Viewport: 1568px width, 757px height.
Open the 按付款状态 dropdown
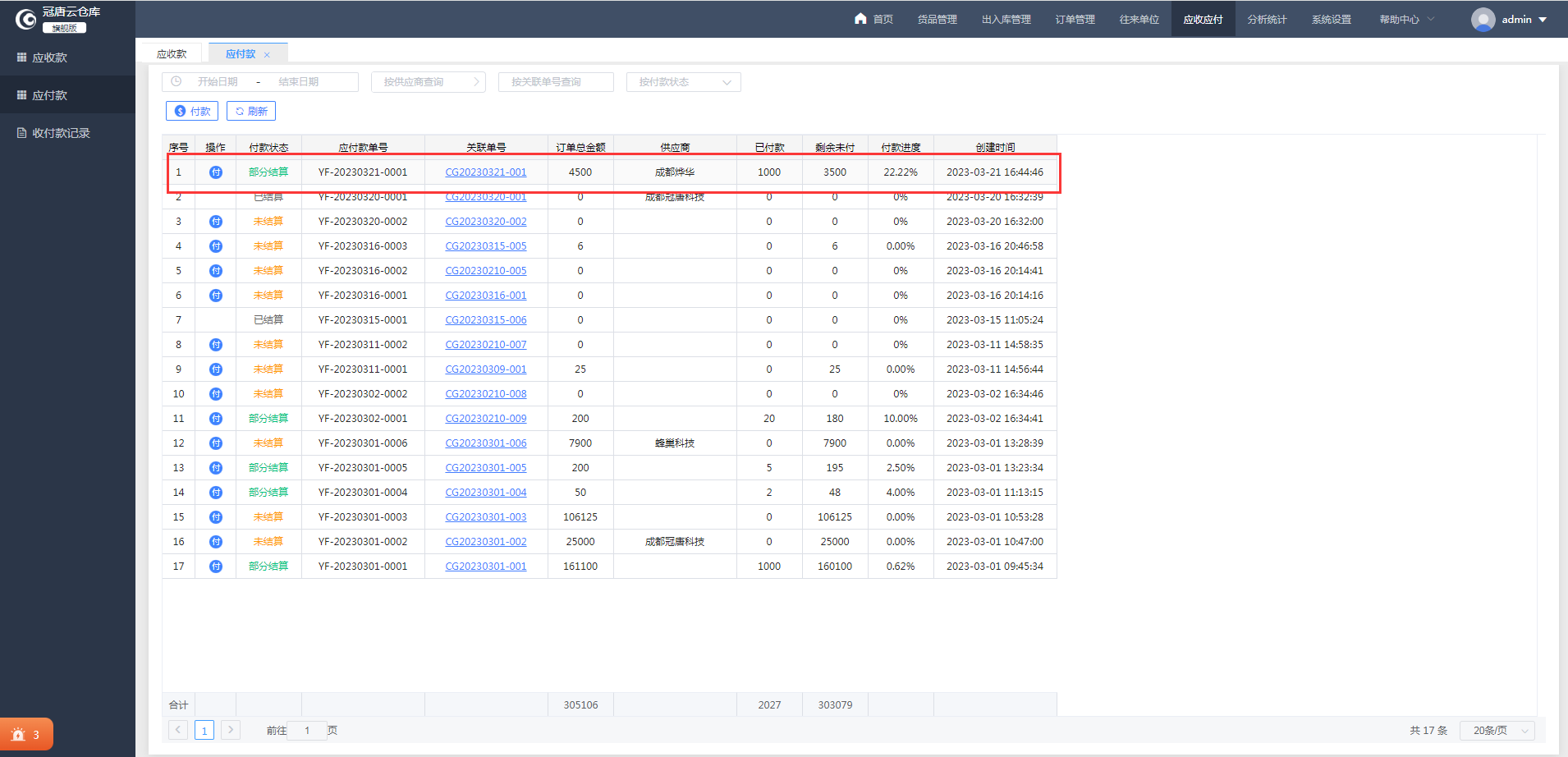click(684, 82)
